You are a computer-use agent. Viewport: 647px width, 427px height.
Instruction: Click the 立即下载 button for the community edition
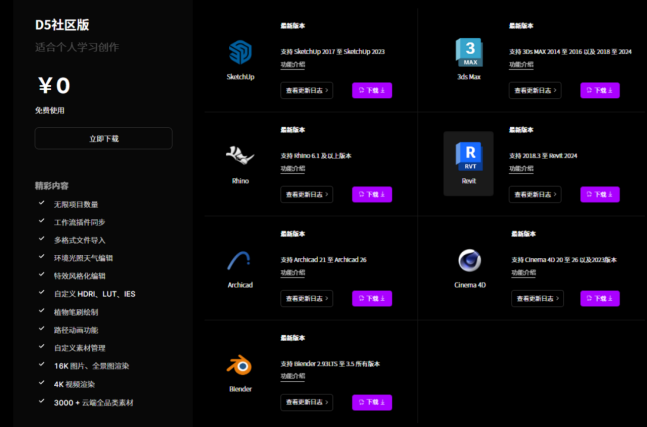click(x=103, y=139)
